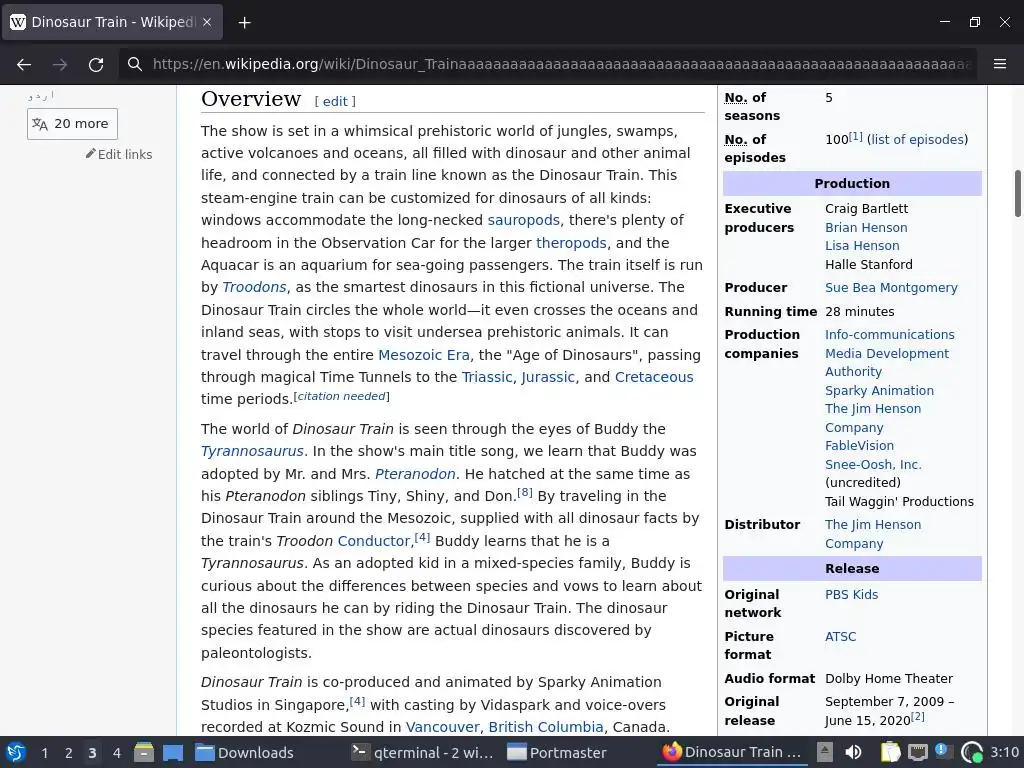Reload the Dinosaur Train page
This screenshot has width=1024, height=768.
click(96, 64)
